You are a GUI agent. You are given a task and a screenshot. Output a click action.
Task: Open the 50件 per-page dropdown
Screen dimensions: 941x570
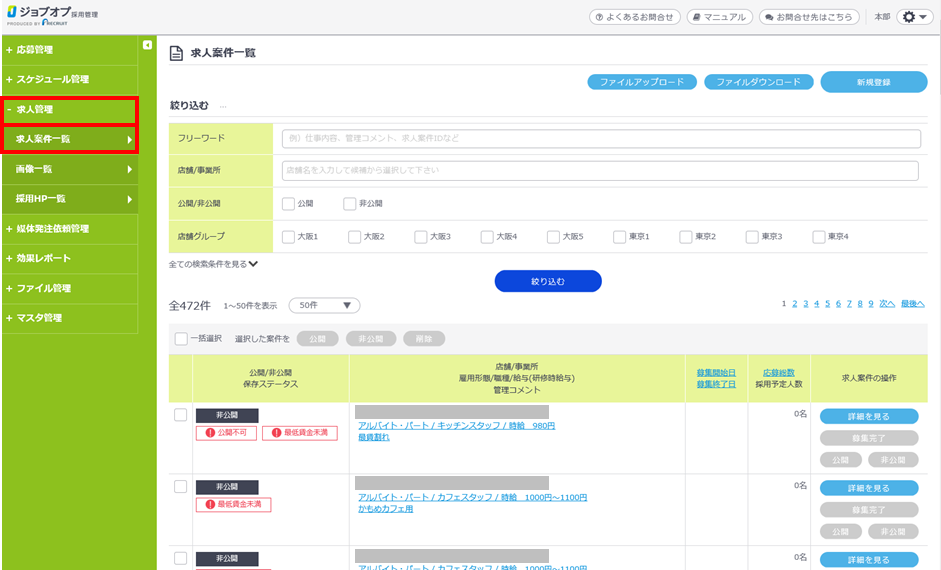coord(324,305)
